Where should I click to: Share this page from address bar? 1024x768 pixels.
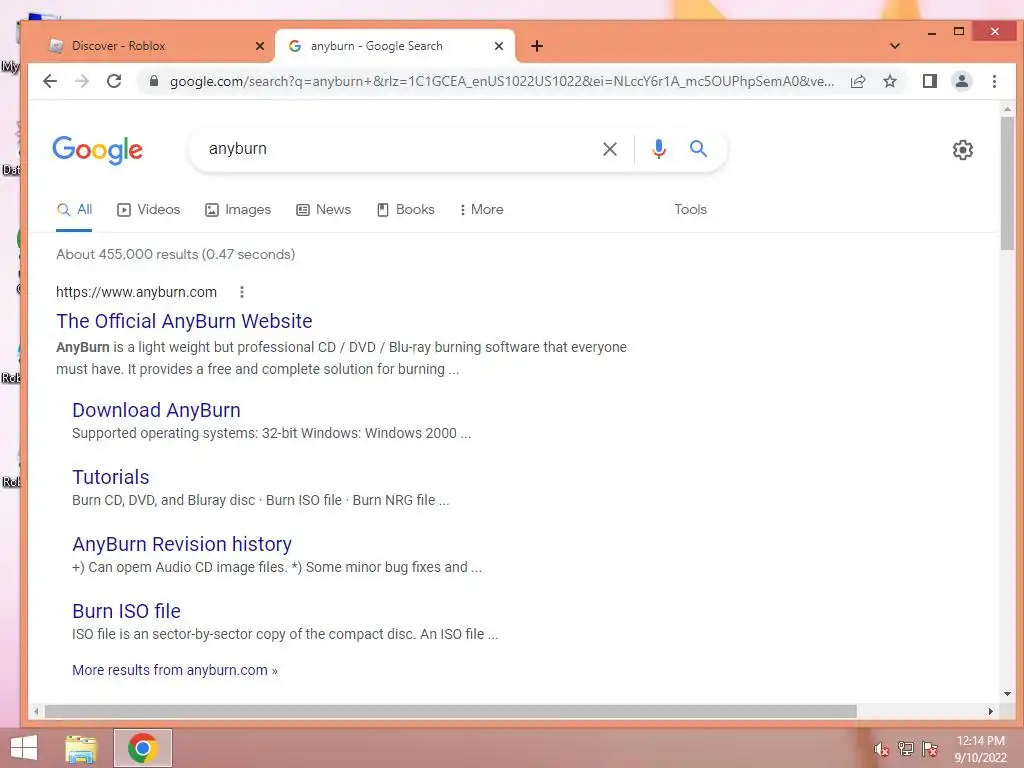click(x=858, y=81)
